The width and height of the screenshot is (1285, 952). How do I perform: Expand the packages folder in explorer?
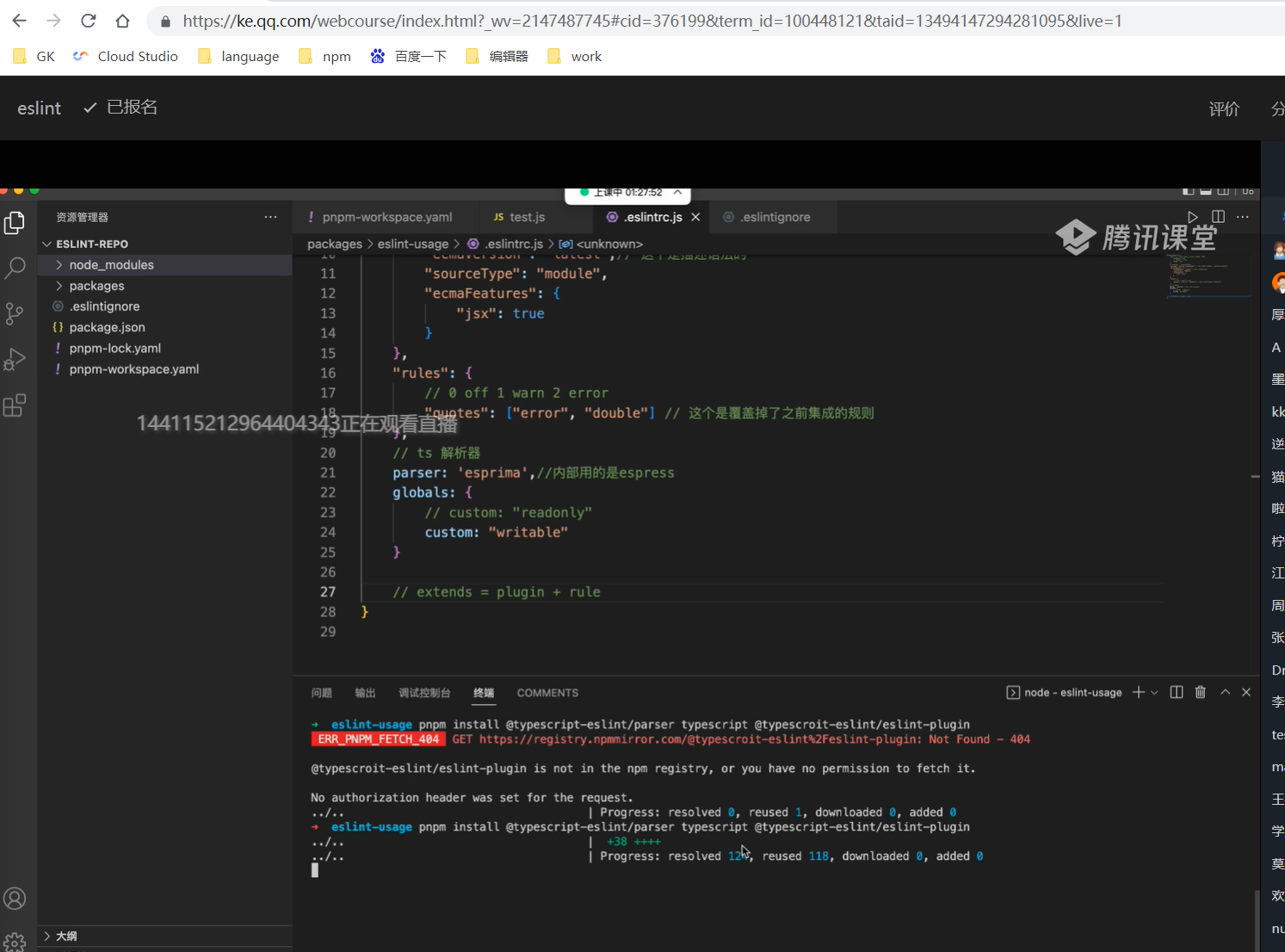(x=96, y=286)
